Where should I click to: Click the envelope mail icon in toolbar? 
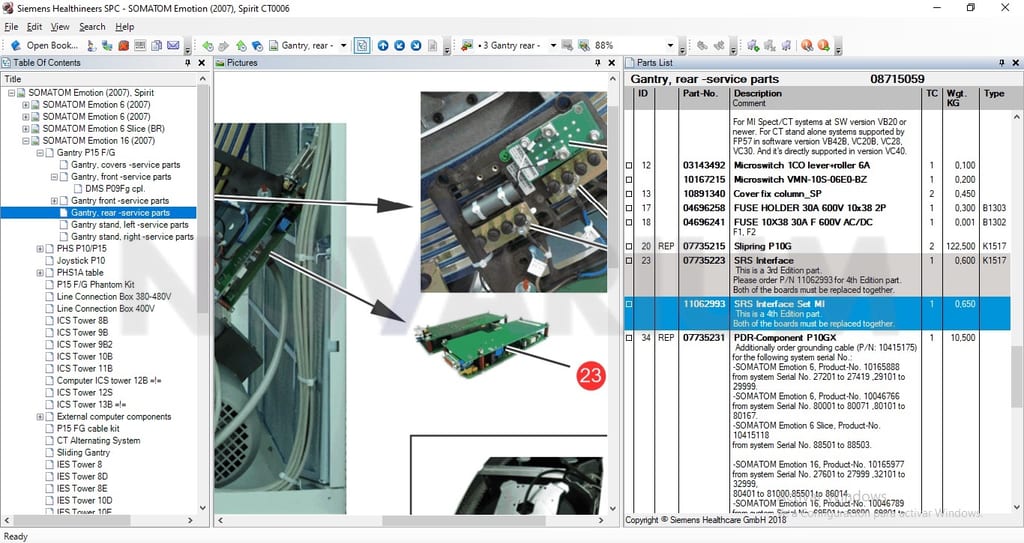coord(173,45)
